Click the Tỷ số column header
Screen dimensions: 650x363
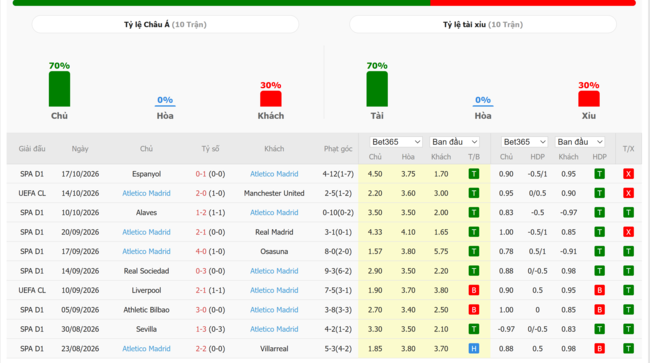click(x=210, y=149)
